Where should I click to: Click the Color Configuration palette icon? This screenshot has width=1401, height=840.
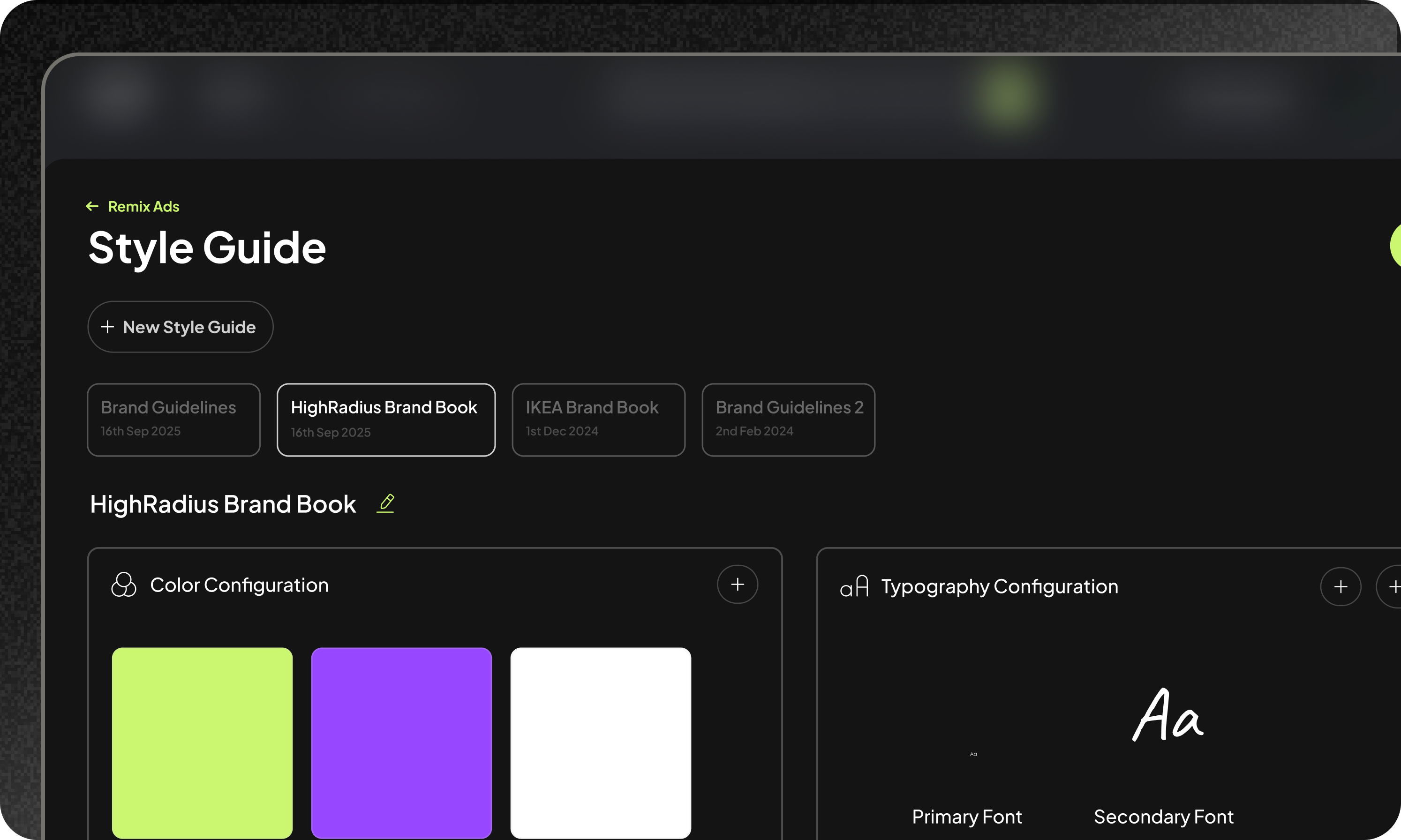point(123,584)
